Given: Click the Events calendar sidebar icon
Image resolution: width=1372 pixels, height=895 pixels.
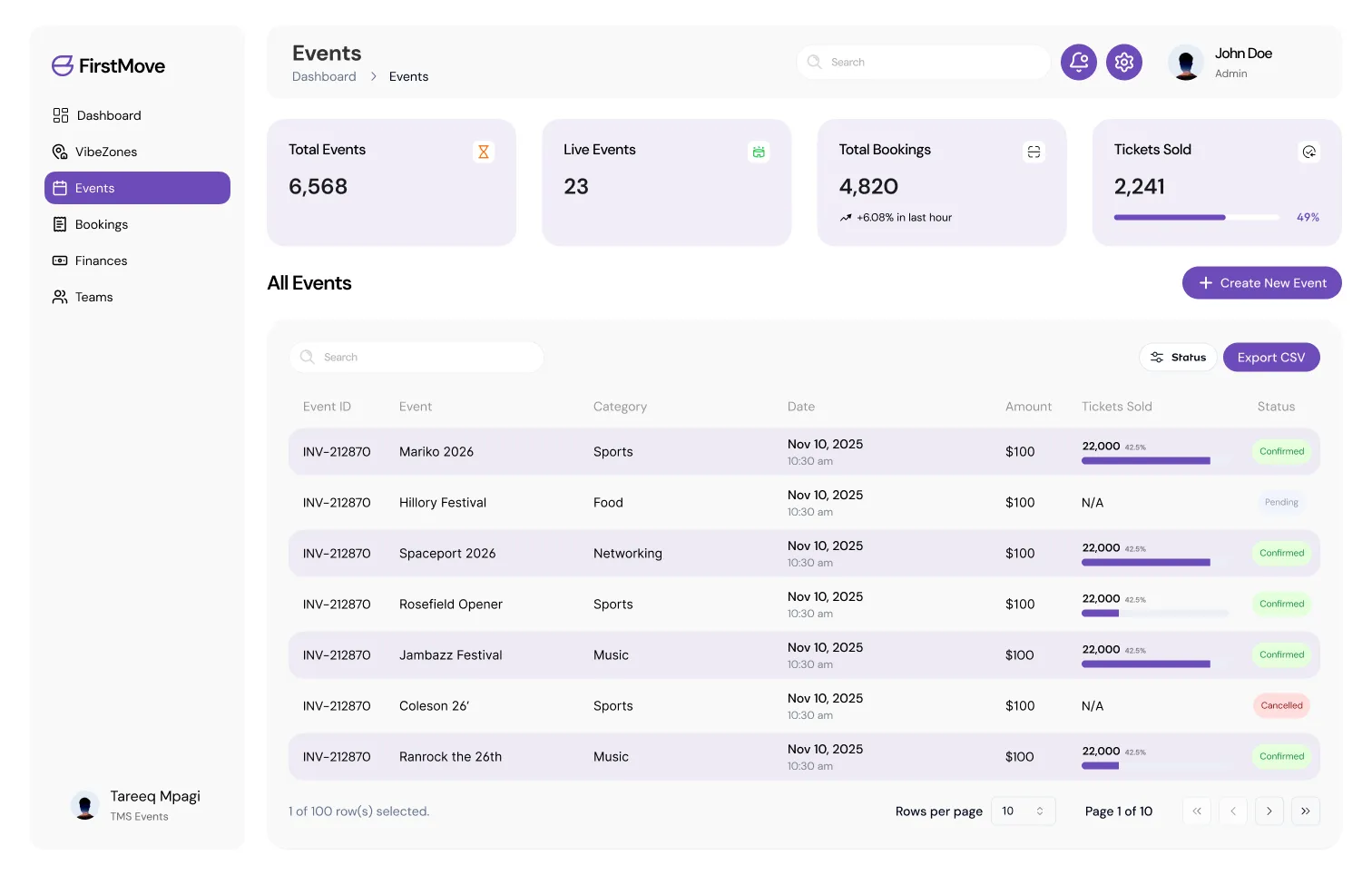Looking at the screenshot, I should tap(60, 188).
